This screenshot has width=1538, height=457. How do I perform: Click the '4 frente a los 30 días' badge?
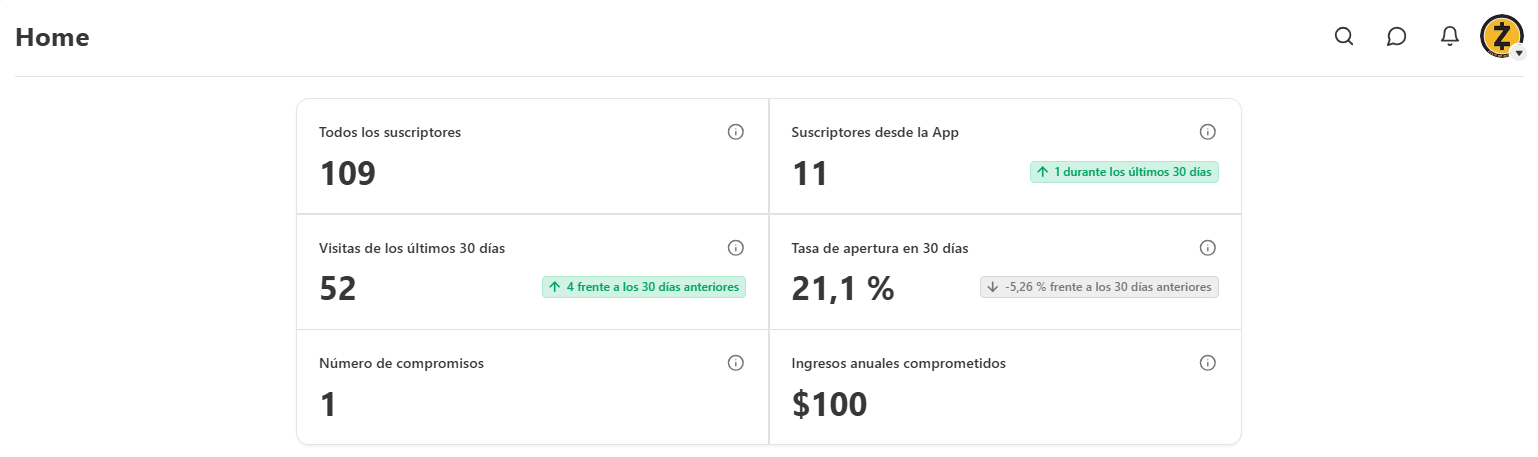pos(644,287)
